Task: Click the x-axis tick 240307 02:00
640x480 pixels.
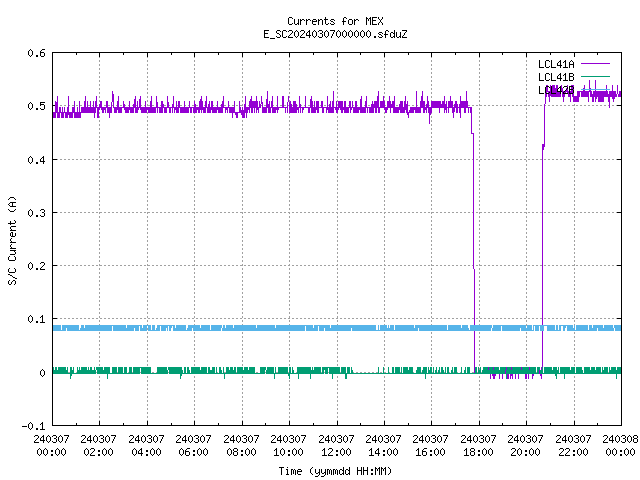Action: click(x=98, y=445)
